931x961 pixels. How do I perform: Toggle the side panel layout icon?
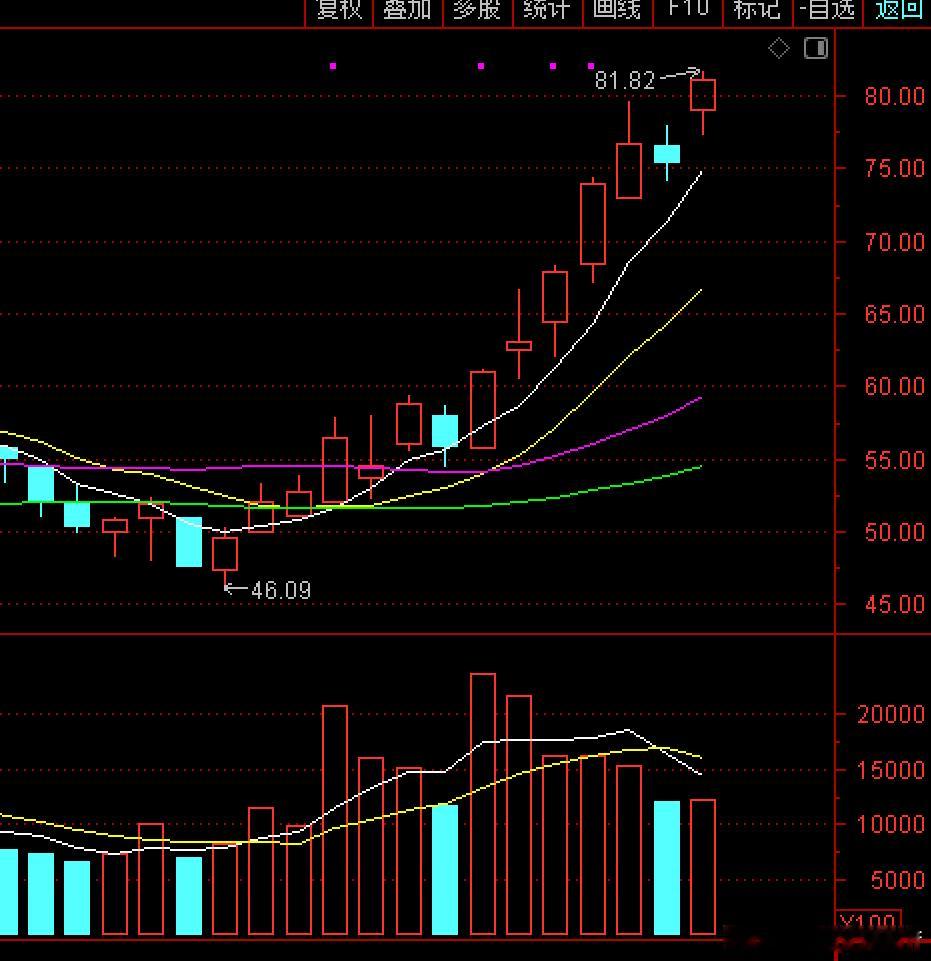[x=816, y=48]
